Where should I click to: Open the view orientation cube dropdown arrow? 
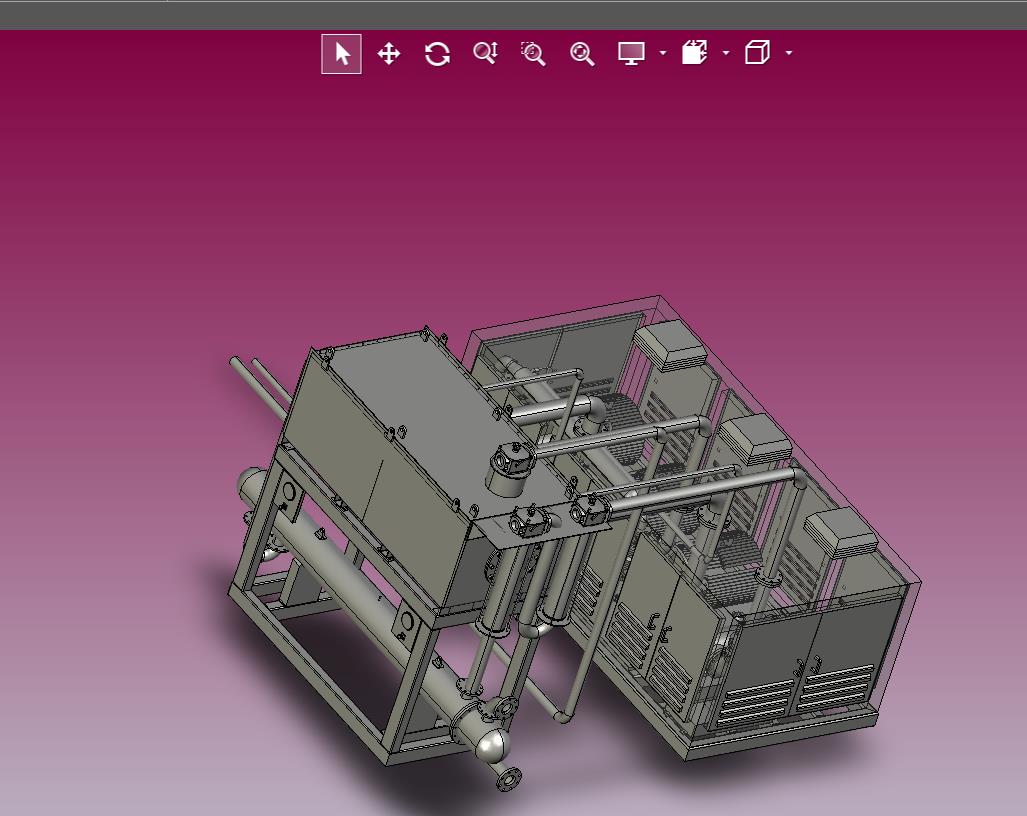[789, 53]
